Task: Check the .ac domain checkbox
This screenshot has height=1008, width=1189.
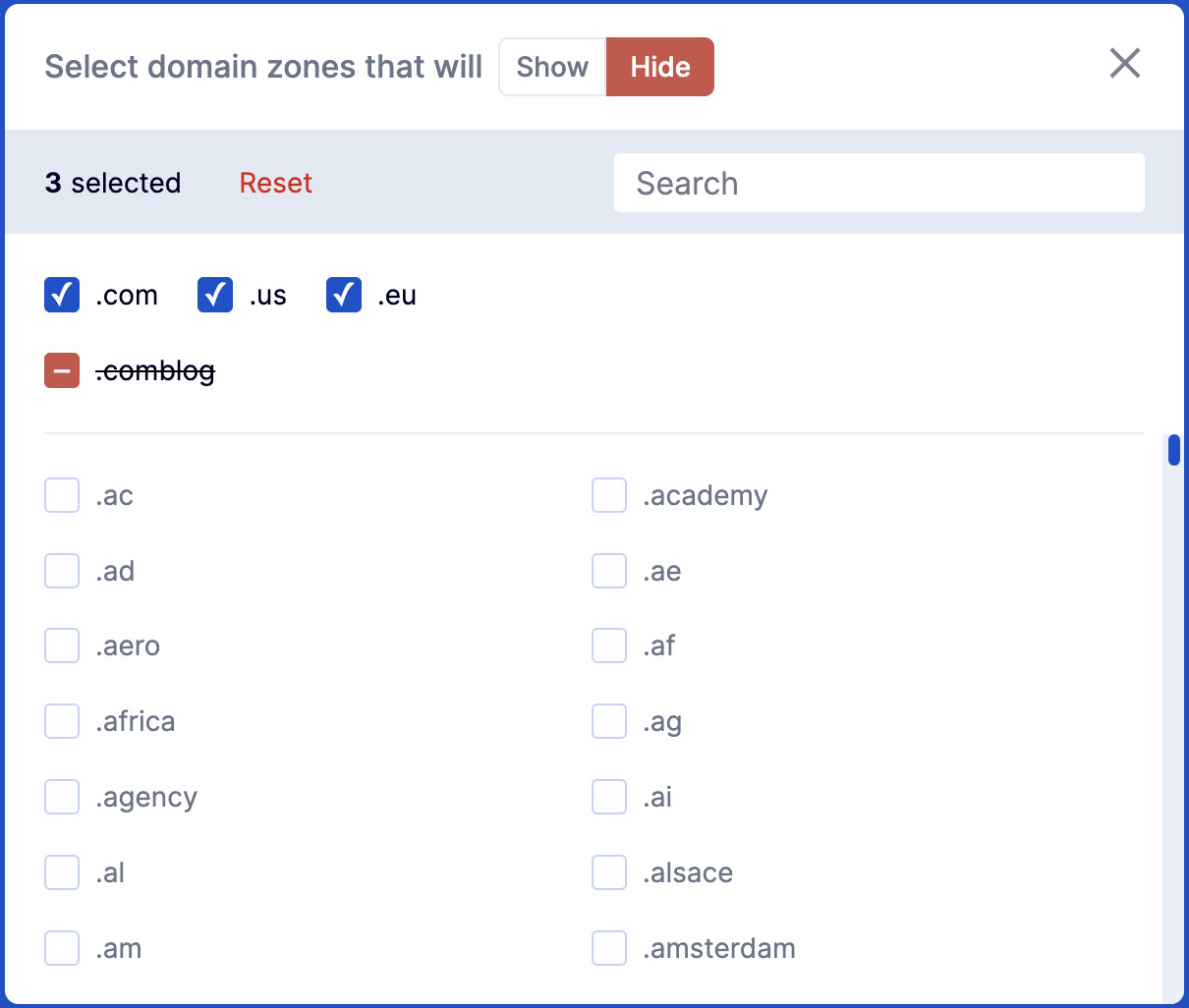Action: (62, 495)
